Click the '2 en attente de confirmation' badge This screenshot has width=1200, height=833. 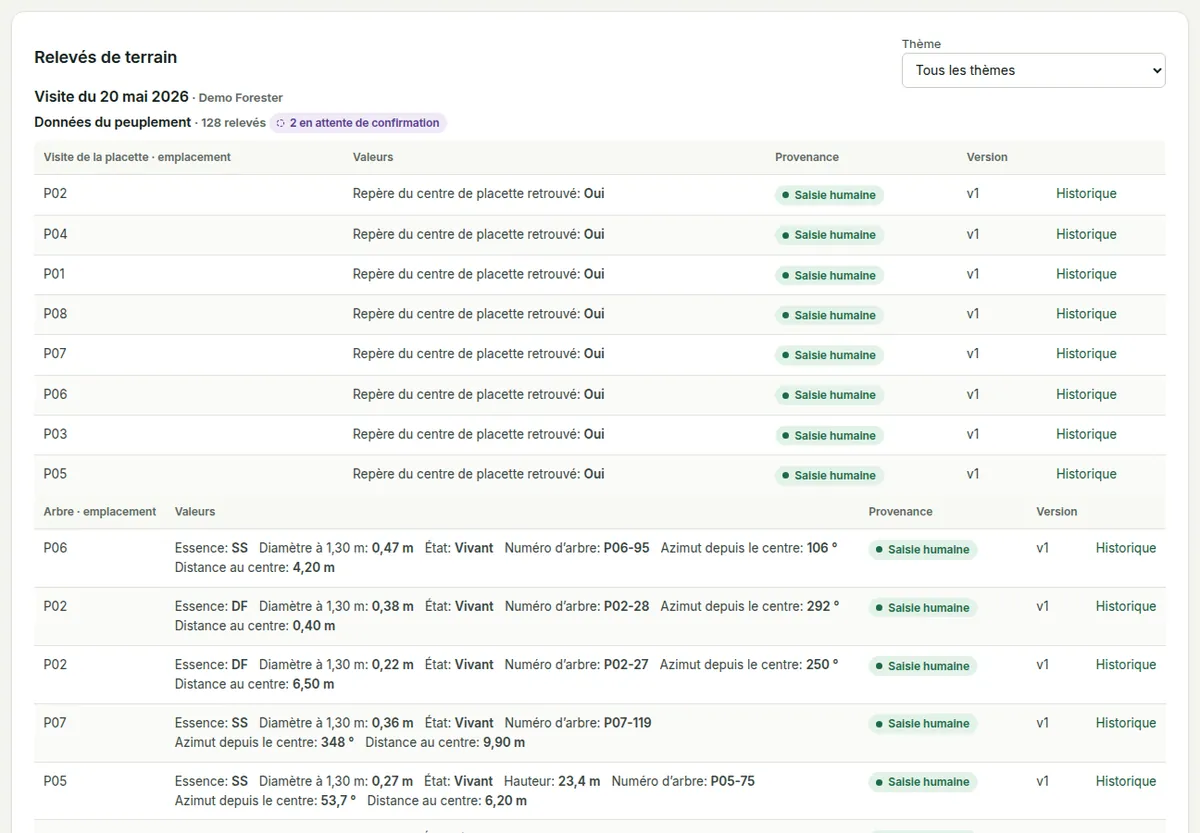coord(358,123)
